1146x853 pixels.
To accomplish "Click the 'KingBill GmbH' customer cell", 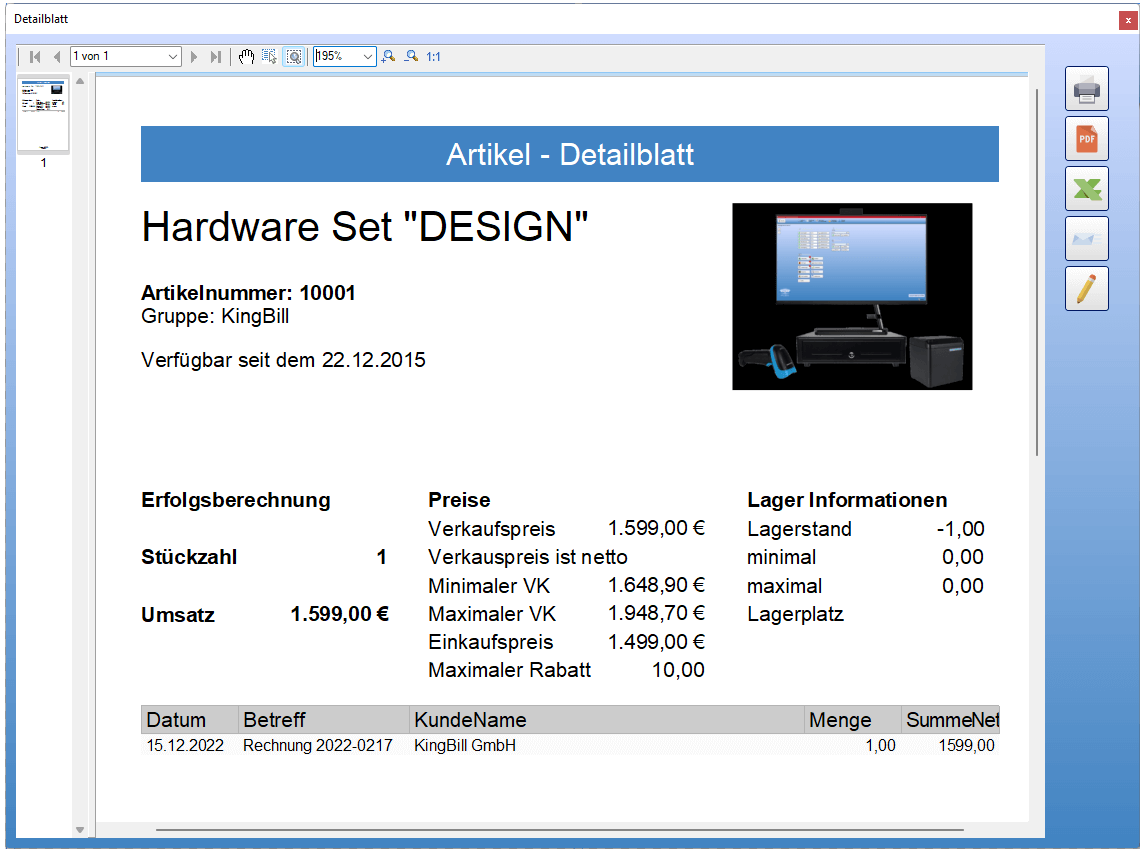I will tap(465, 746).
